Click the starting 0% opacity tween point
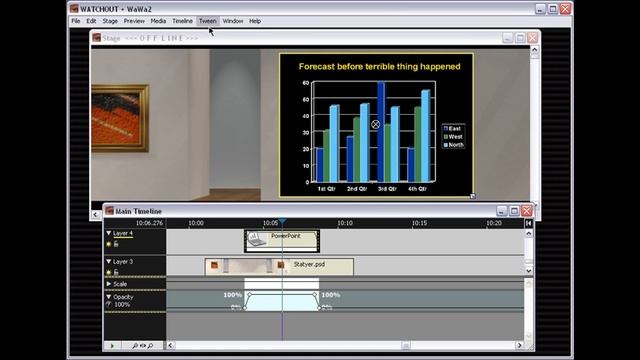This screenshot has height=360, width=640. coord(245,308)
